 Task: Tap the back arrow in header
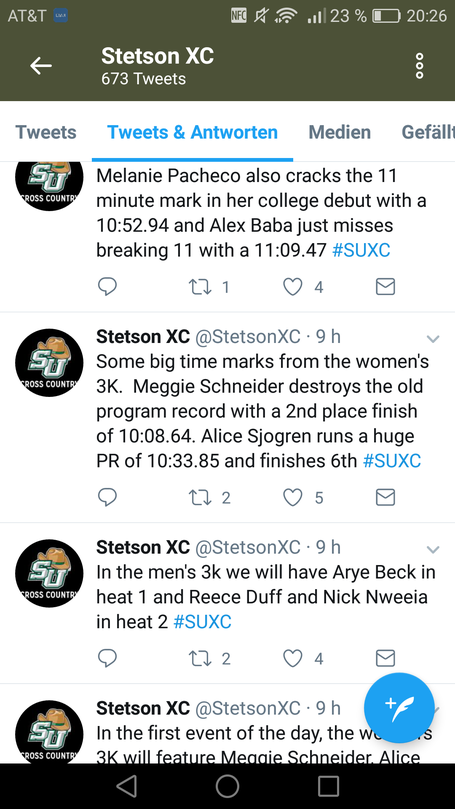[x=41, y=66]
